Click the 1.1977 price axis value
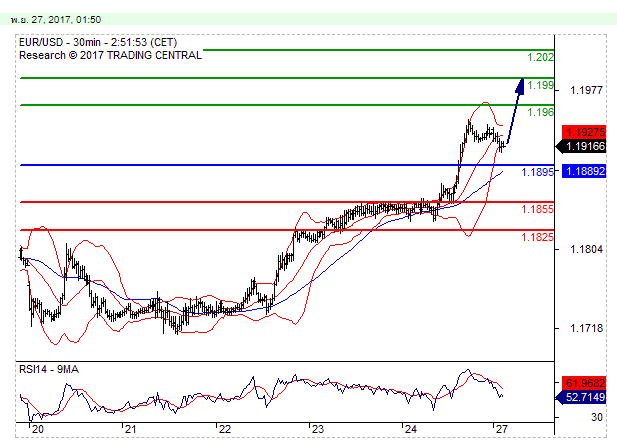Viewport: 617px width, 446px height. (x=586, y=91)
